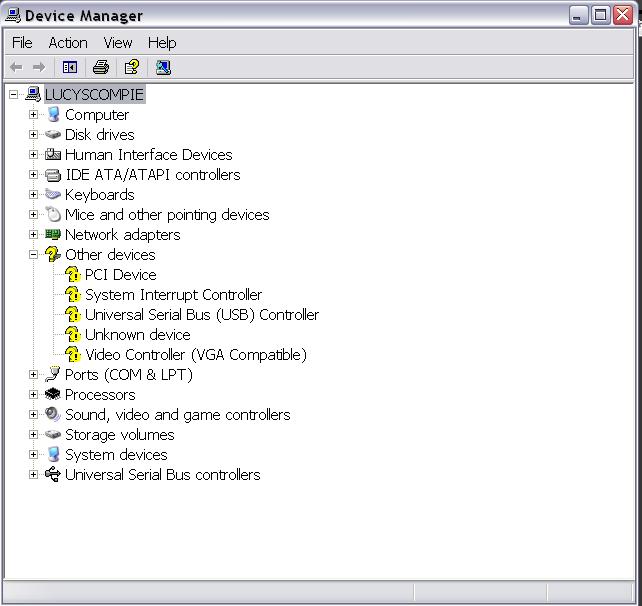The image size is (642, 606).
Task: Select the Keyboards label
Action: point(99,194)
